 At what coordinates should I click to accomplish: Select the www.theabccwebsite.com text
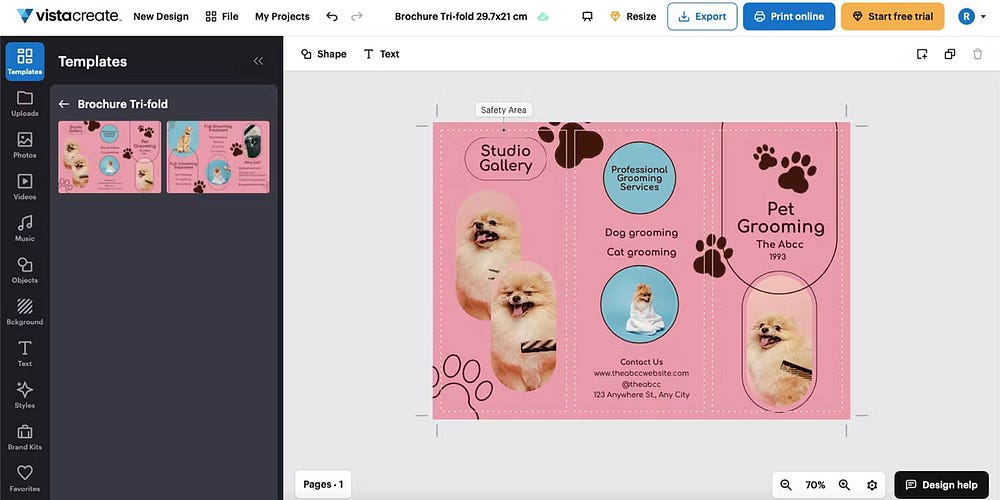641,373
